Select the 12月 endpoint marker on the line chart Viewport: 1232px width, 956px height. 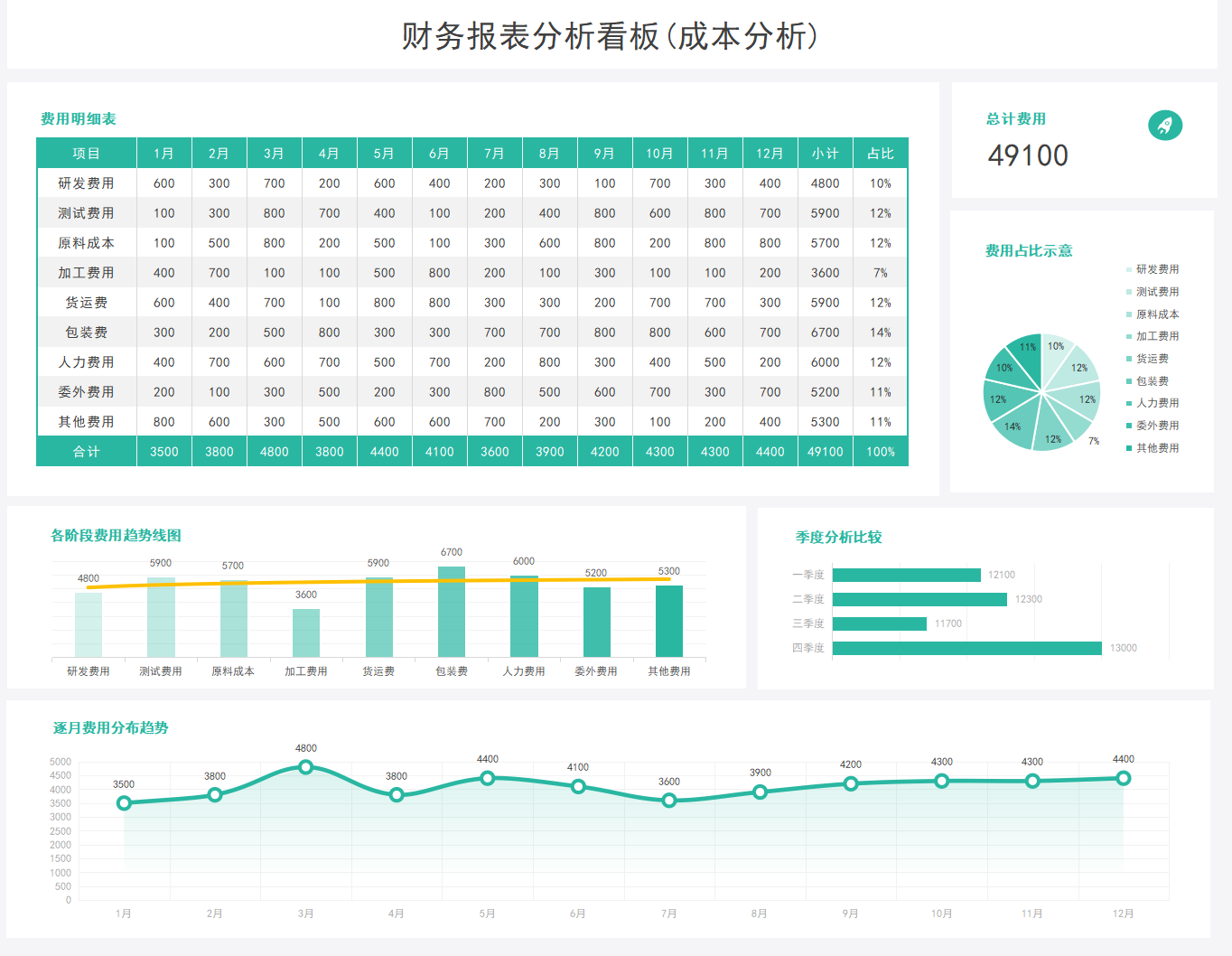[1123, 777]
